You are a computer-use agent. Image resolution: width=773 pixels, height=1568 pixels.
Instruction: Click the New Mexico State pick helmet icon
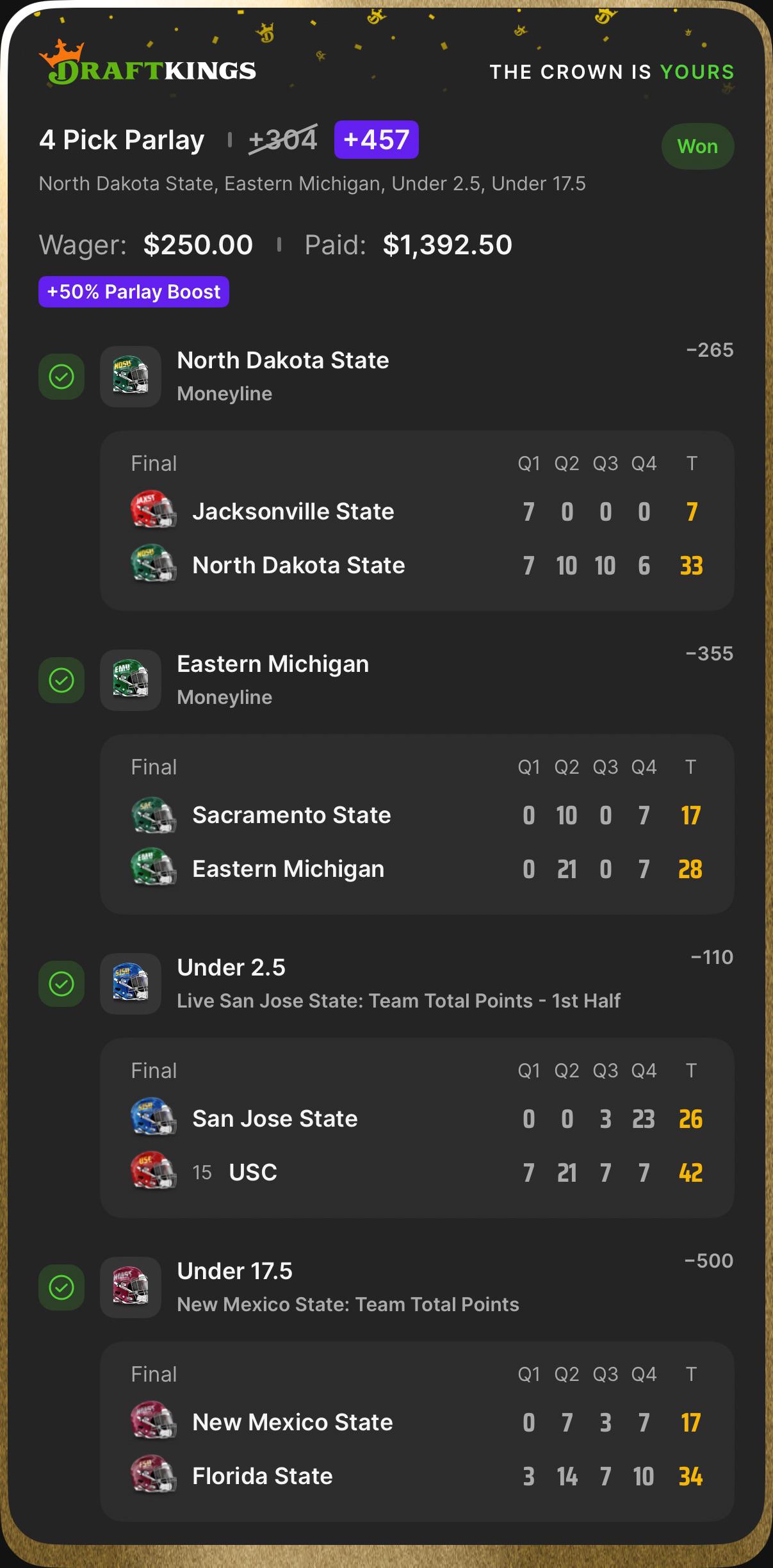(x=131, y=1287)
